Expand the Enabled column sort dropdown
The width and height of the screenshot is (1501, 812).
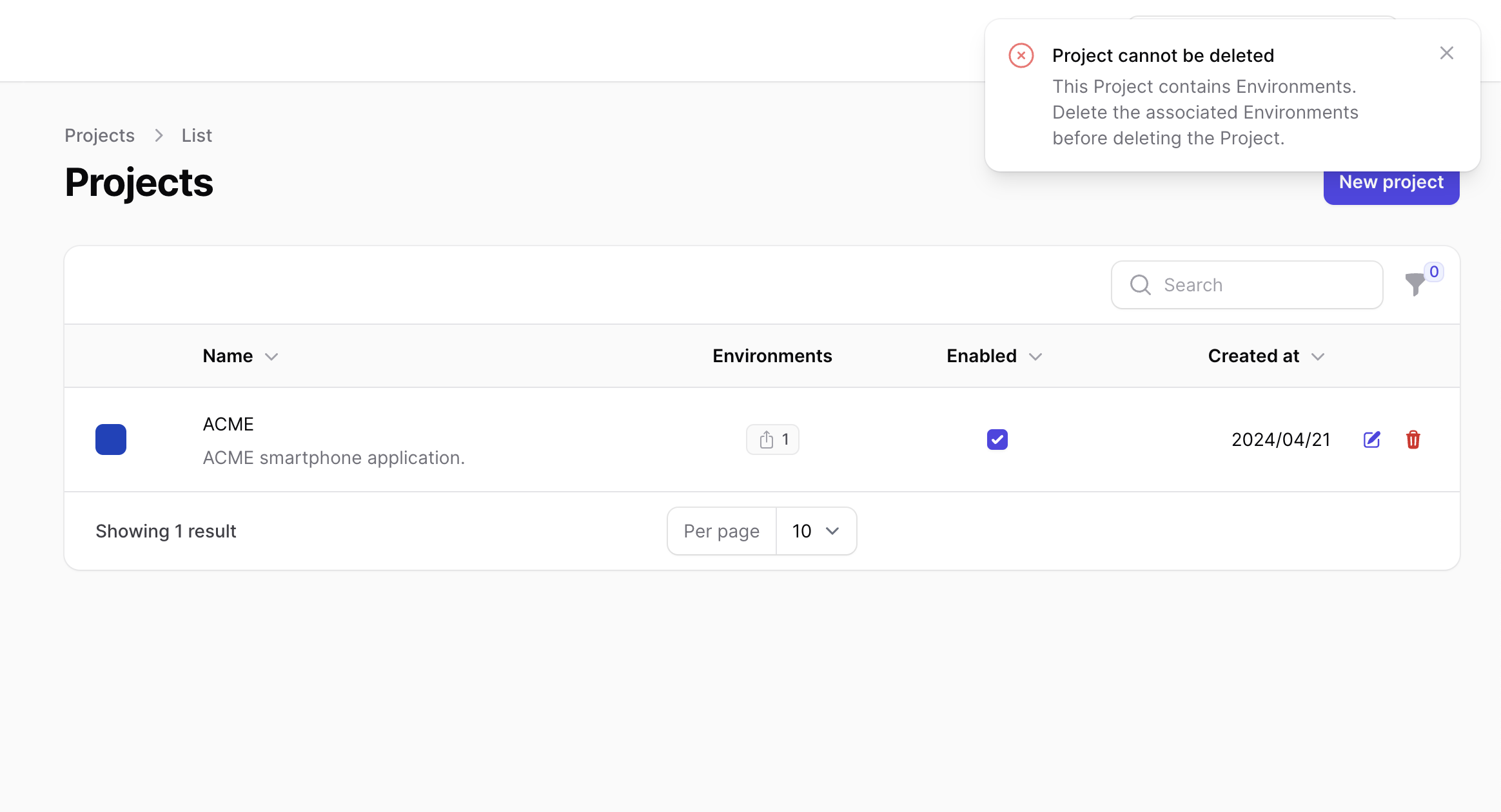[x=1038, y=355]
